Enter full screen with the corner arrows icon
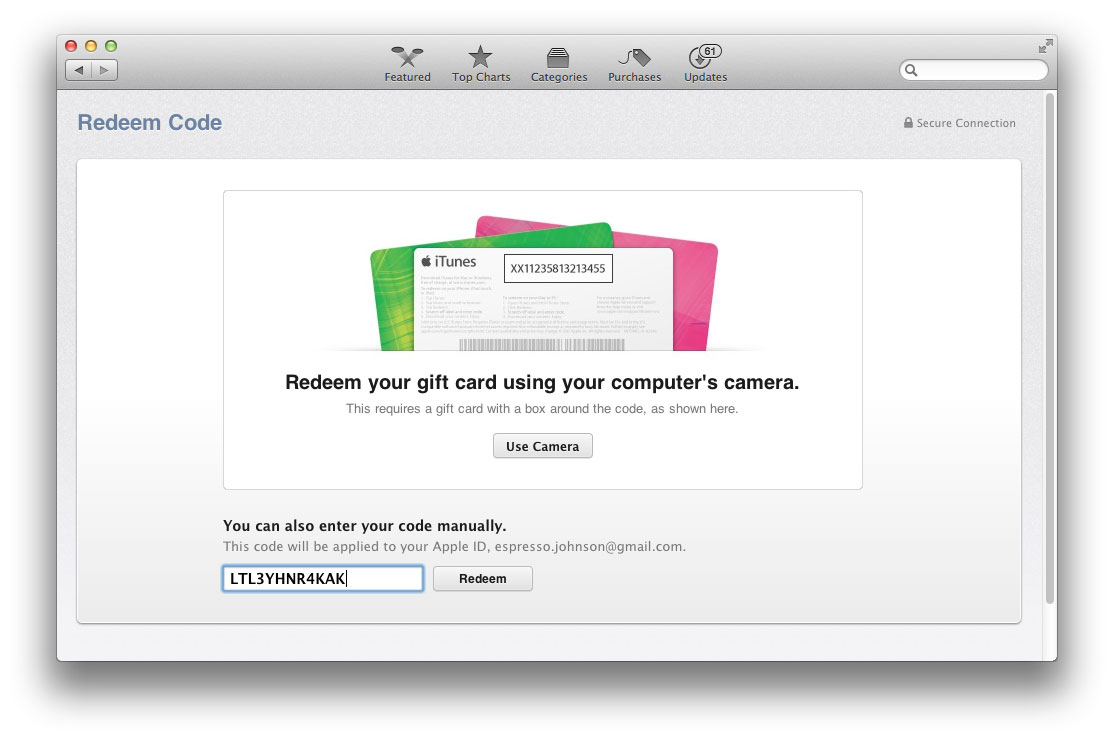 (1044, 46)
